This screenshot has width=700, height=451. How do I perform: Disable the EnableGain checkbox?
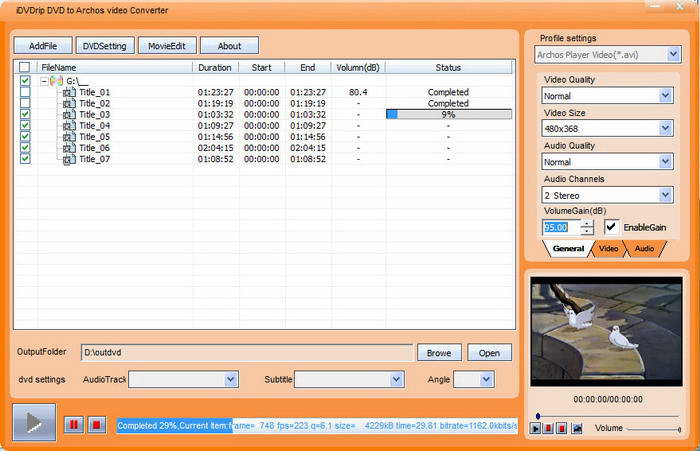[611, 227]
